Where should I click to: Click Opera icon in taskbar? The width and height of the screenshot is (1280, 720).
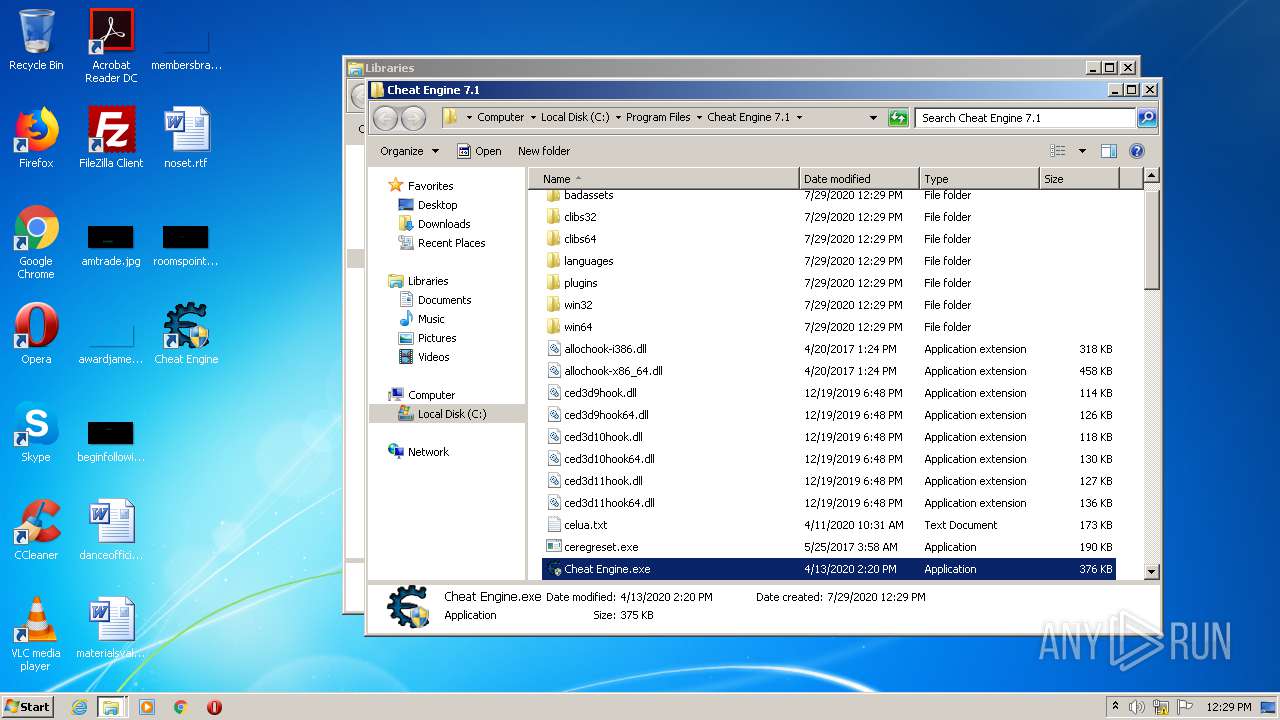coord(214,707)
